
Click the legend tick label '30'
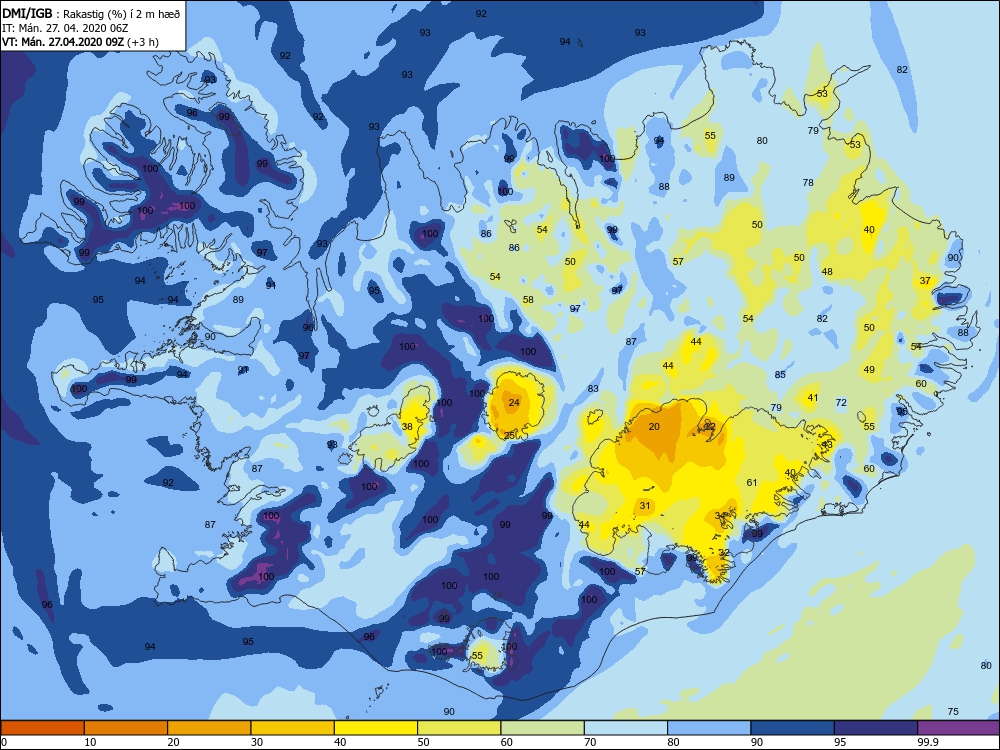point(257,742)
